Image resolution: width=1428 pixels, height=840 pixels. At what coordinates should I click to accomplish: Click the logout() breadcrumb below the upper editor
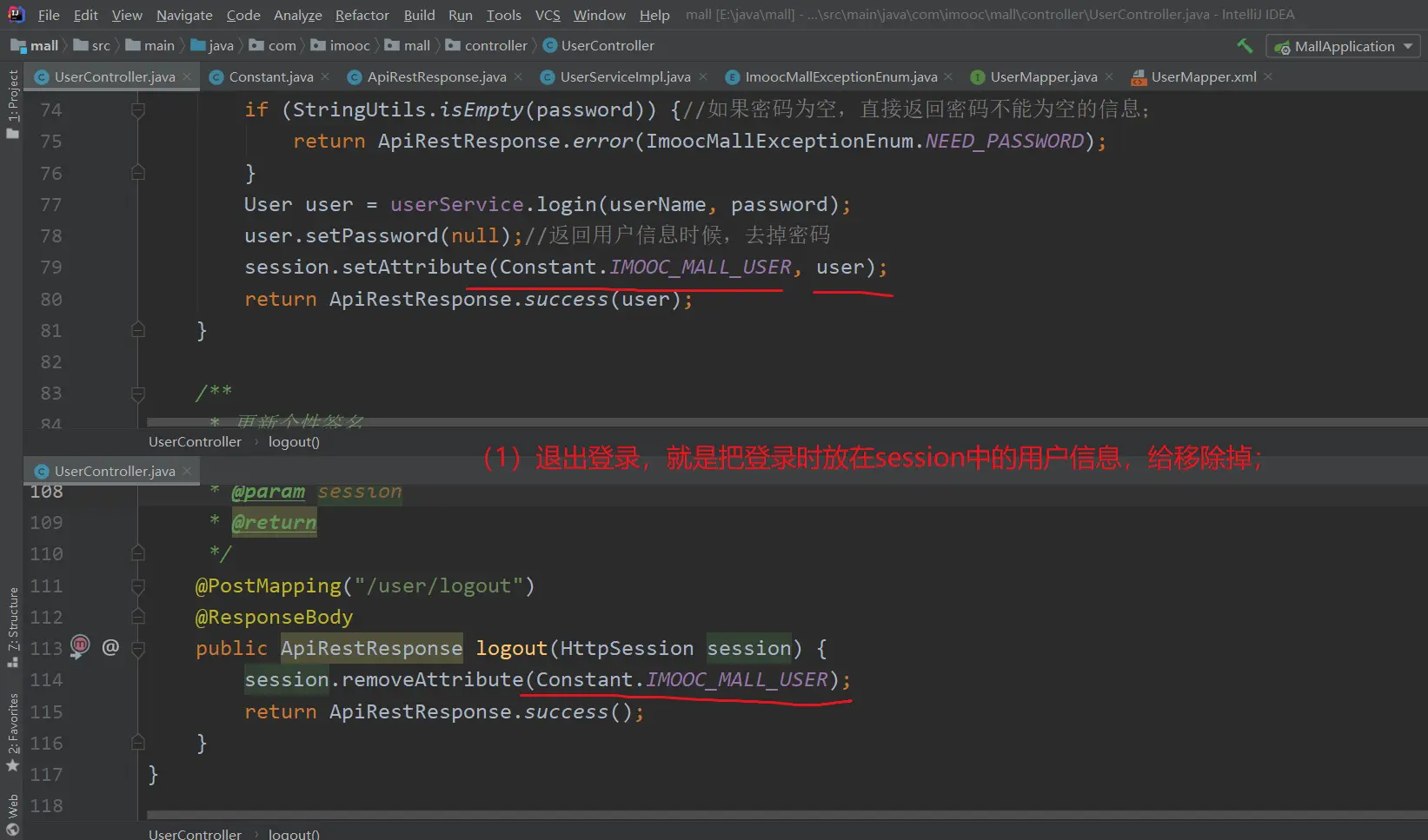point(294,442)
